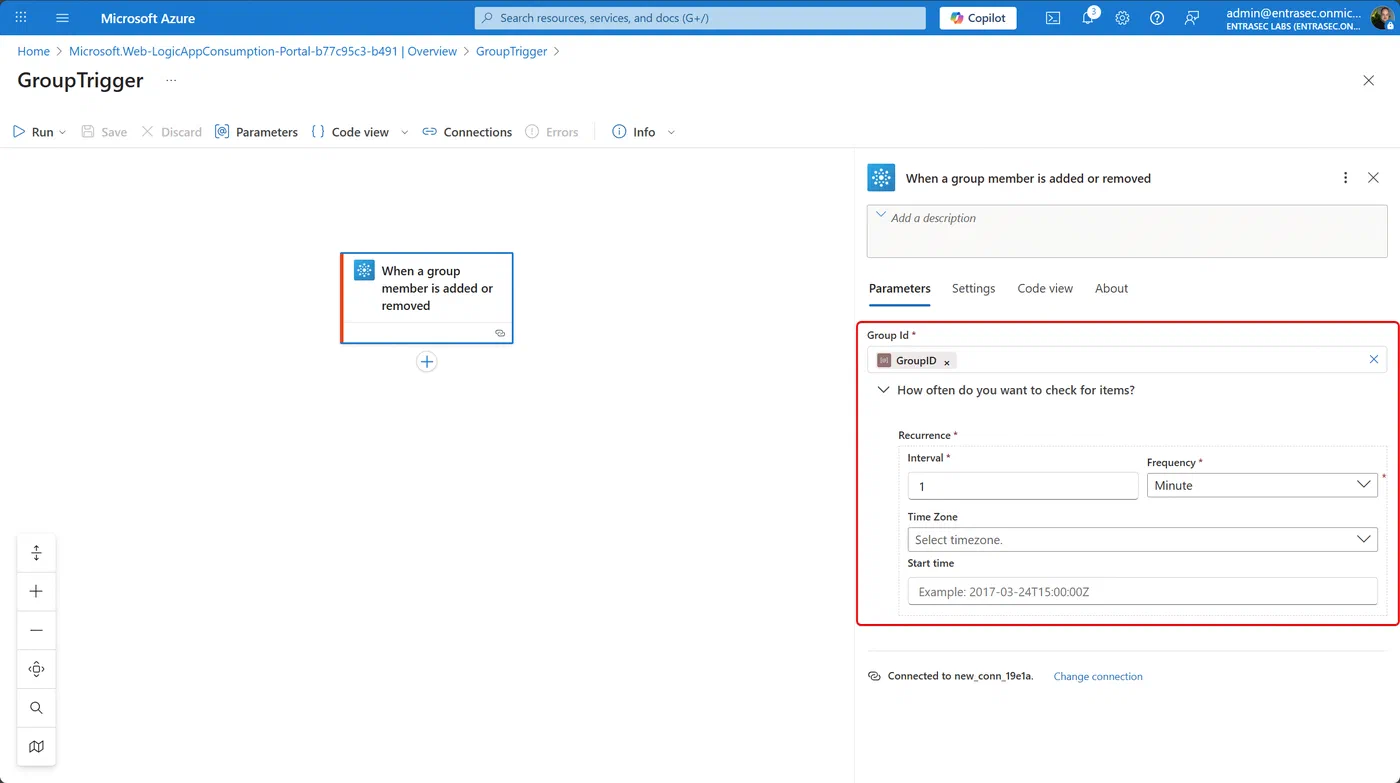
Task: Open Code view from the toolbar
Action: (x=350, y=132)
